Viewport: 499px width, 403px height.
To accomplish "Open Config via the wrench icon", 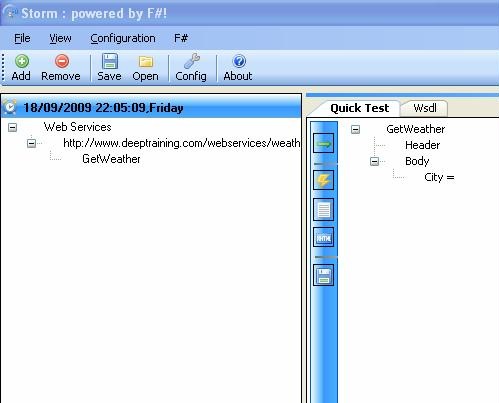I will coord(192,61).
